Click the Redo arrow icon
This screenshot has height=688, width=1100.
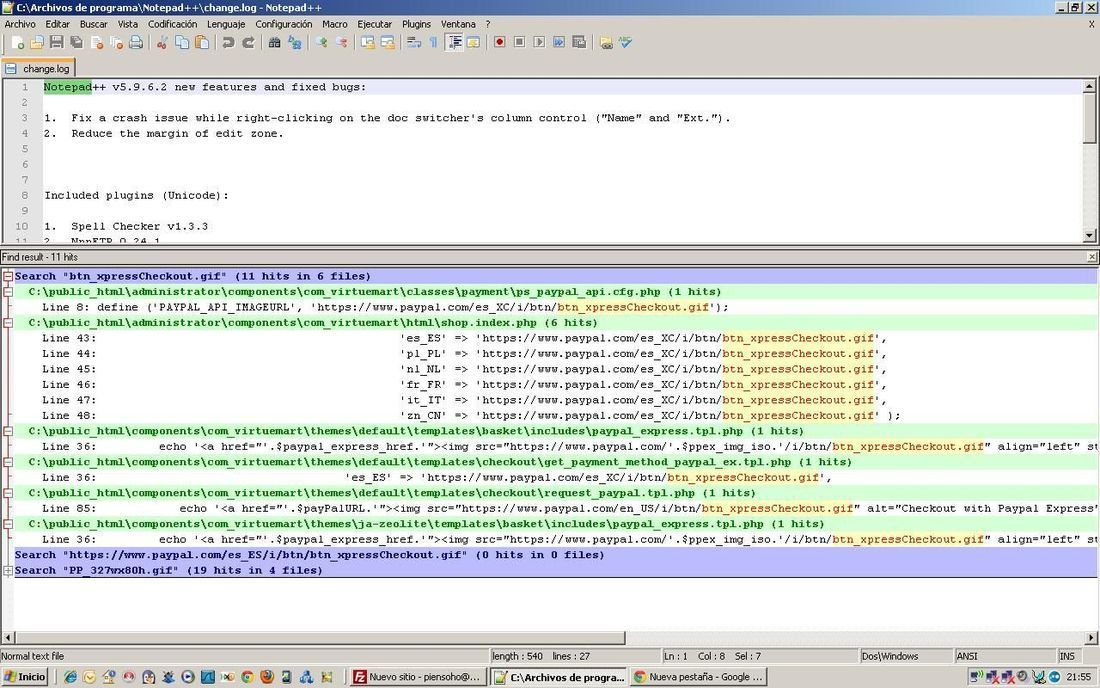[248, 43]
